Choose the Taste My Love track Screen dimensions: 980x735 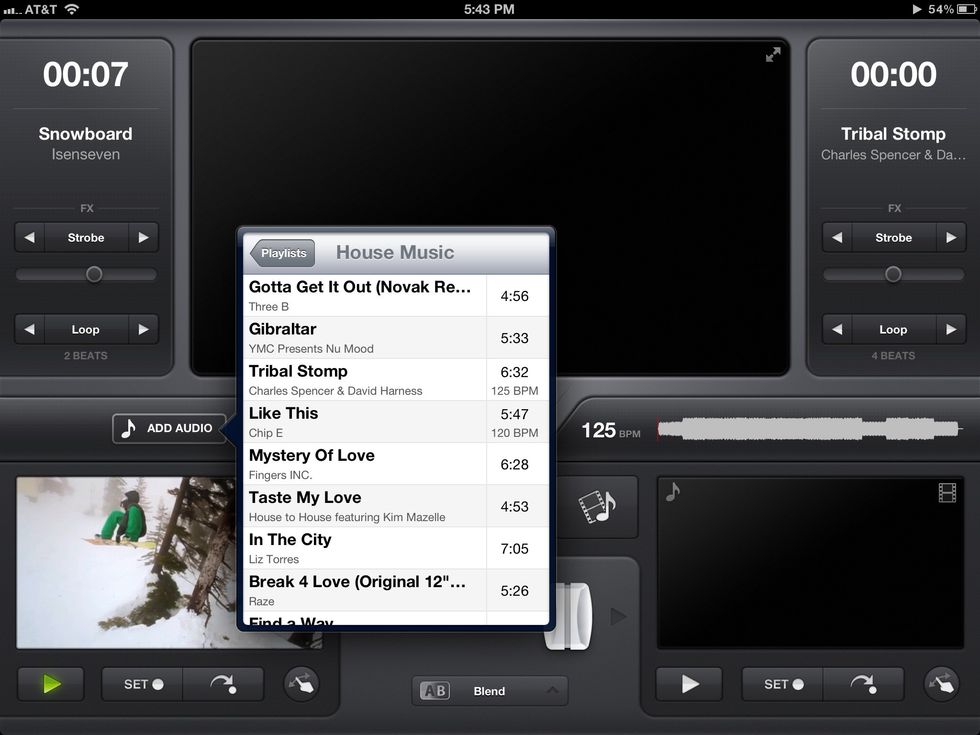(396, 506)
